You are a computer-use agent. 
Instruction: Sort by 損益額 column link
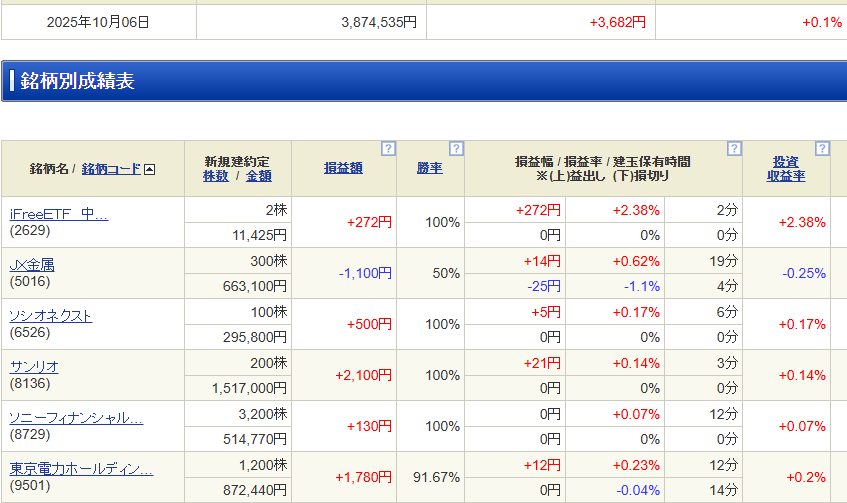tap(343, 168)
